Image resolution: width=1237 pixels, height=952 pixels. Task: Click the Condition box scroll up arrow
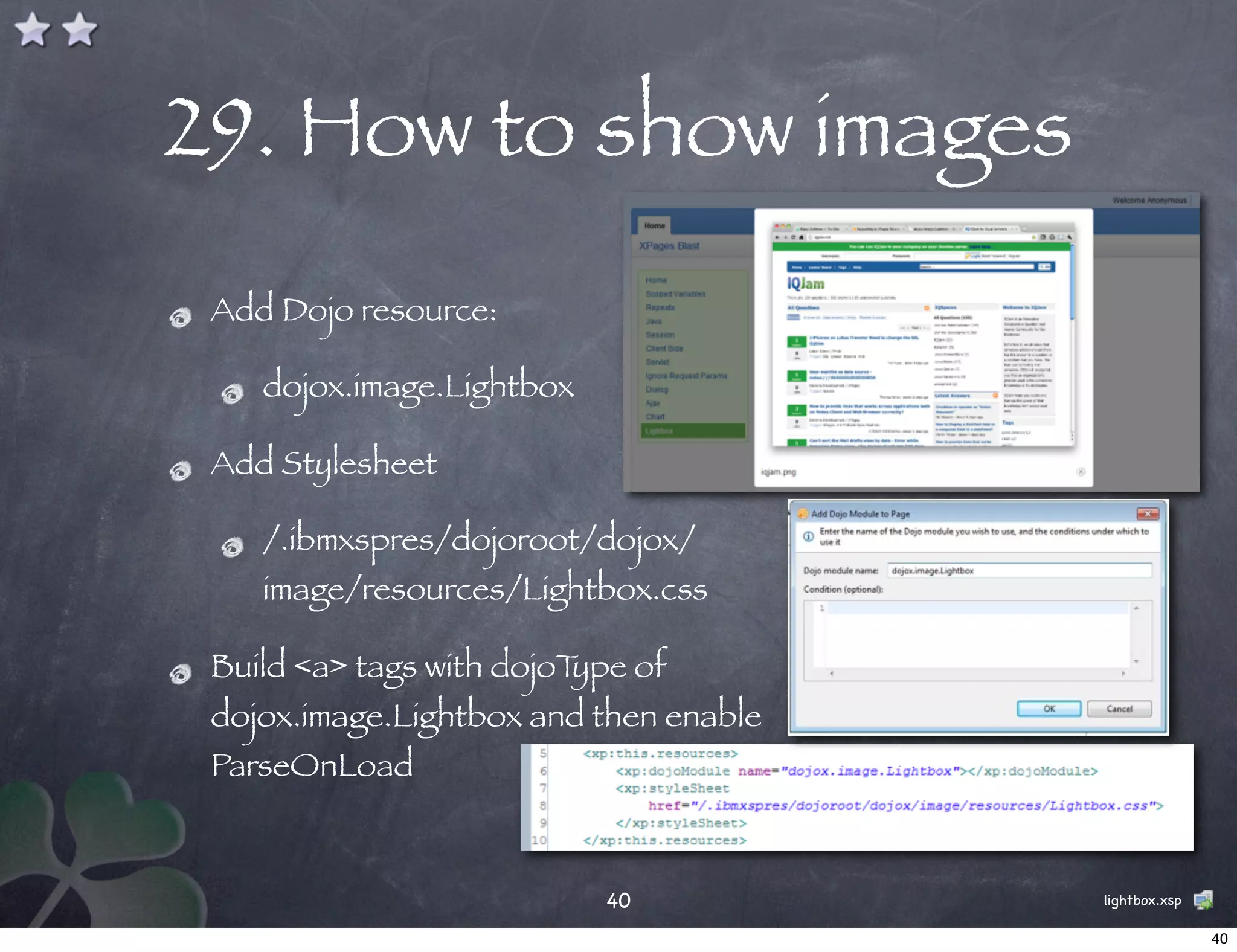(1136, 608)
